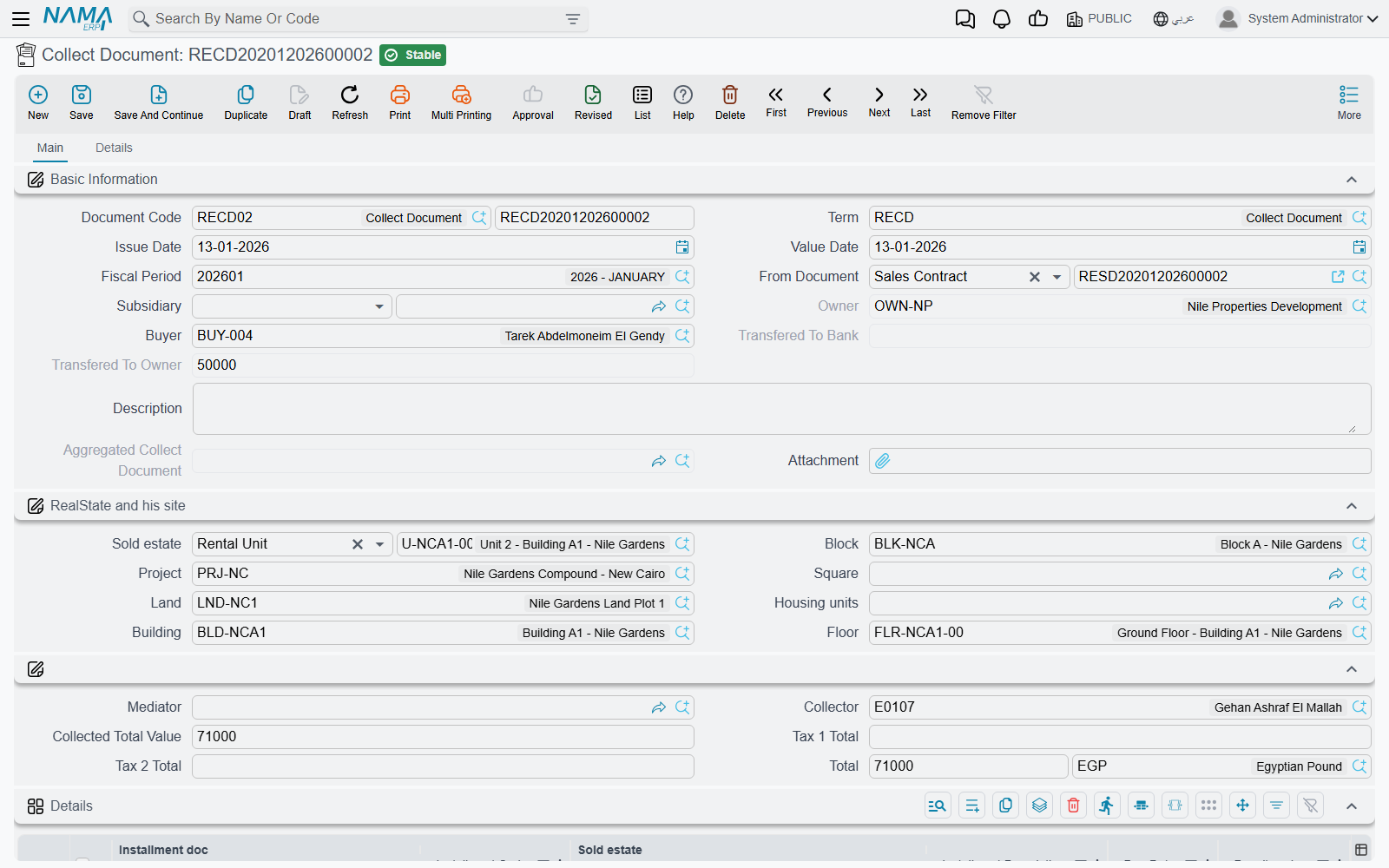Go to the First record
This screenshot has height=868, width=1389.
click(x=776, y=101)
